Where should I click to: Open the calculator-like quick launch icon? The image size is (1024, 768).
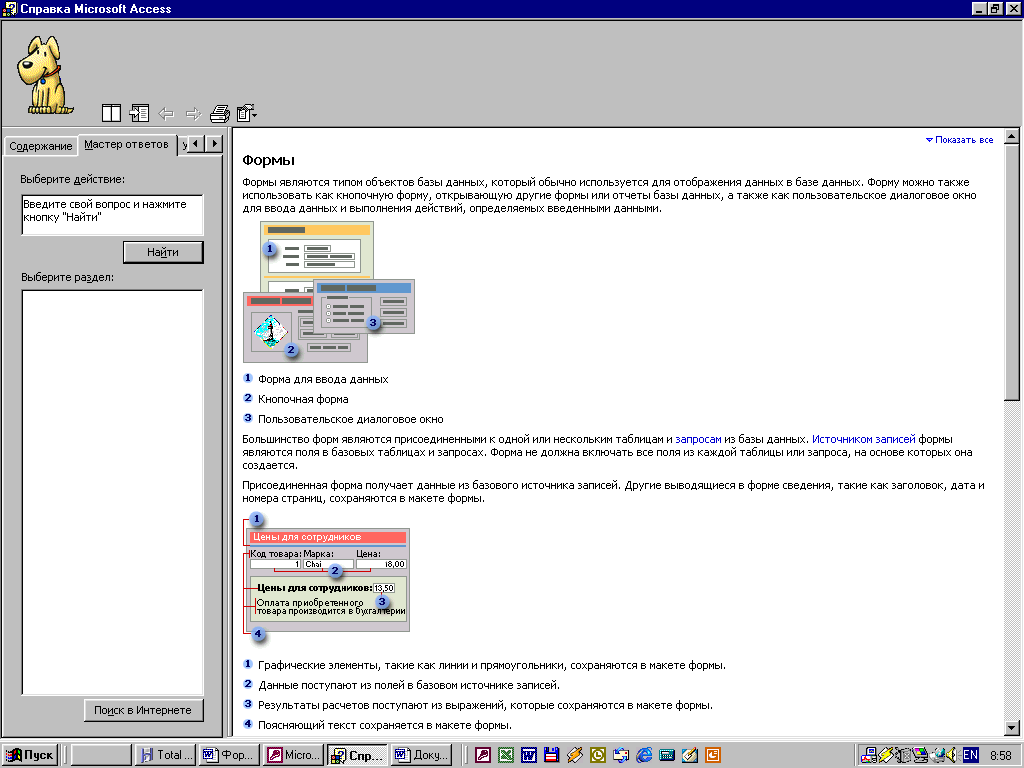pos(667,755)
